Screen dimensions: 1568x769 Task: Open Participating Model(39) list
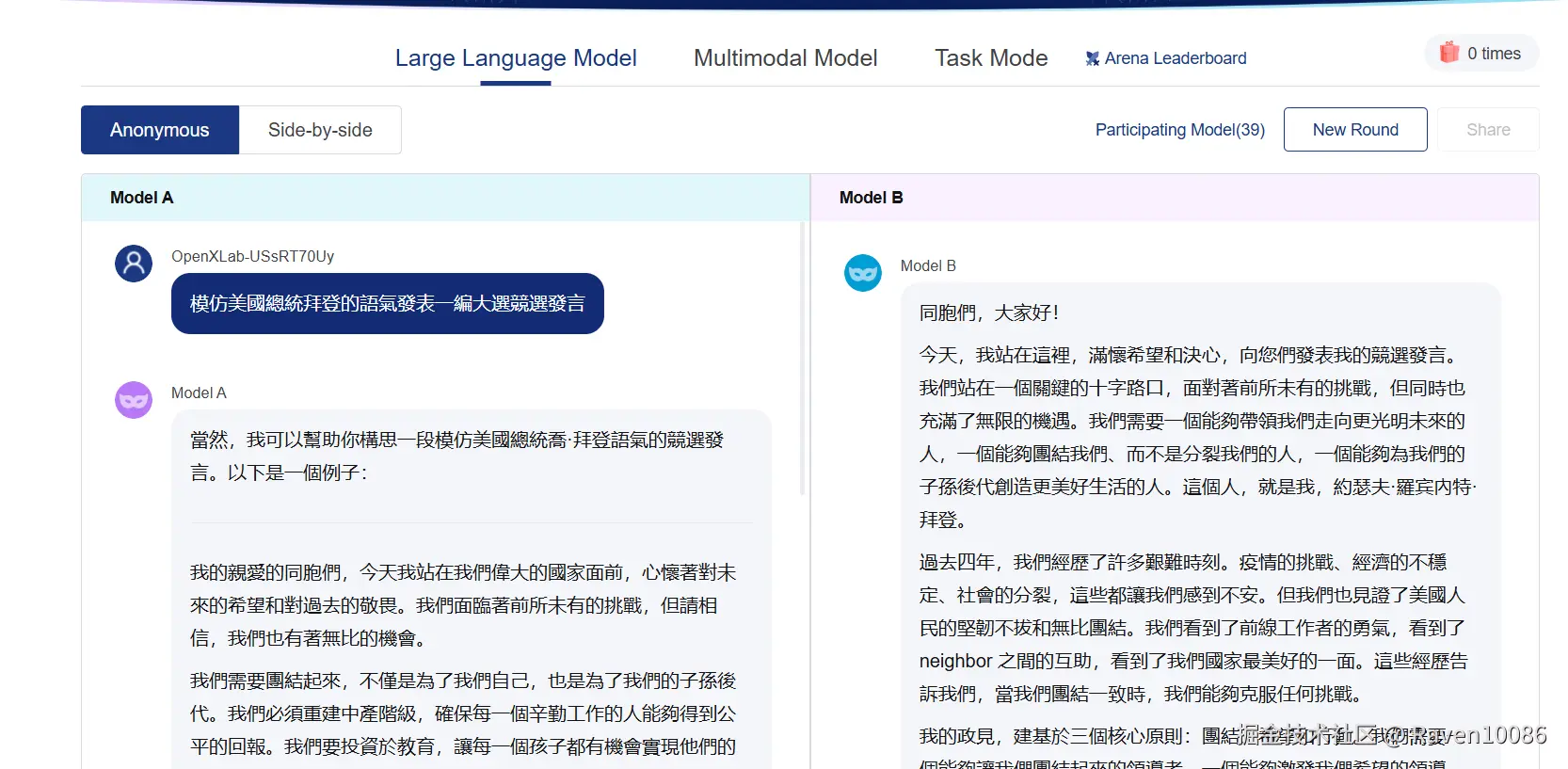click(x=1180, y=130)
